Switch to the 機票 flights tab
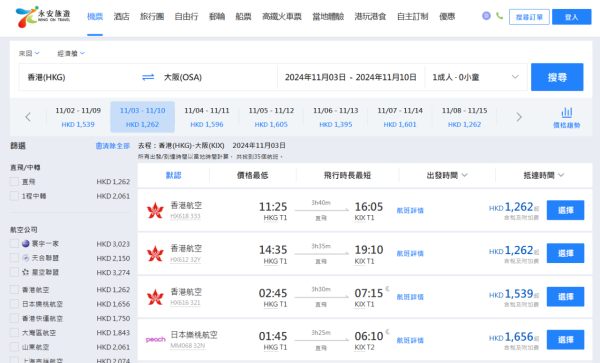The height and width of the screenshot is (363, 600). (95, 16)
